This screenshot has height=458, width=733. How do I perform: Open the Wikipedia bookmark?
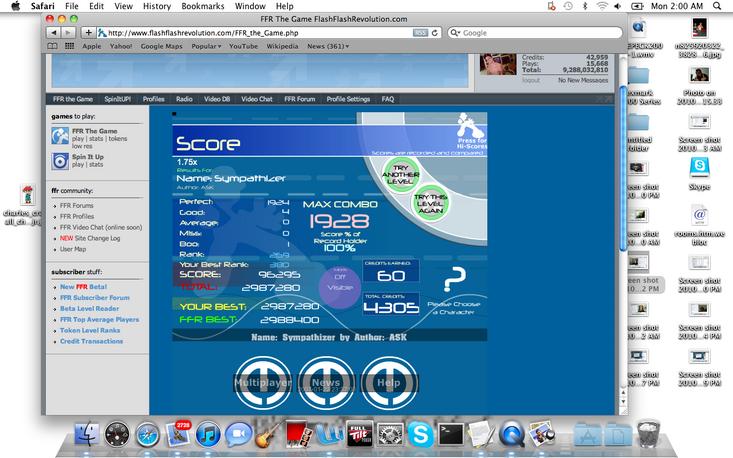[x=282, y=46]
